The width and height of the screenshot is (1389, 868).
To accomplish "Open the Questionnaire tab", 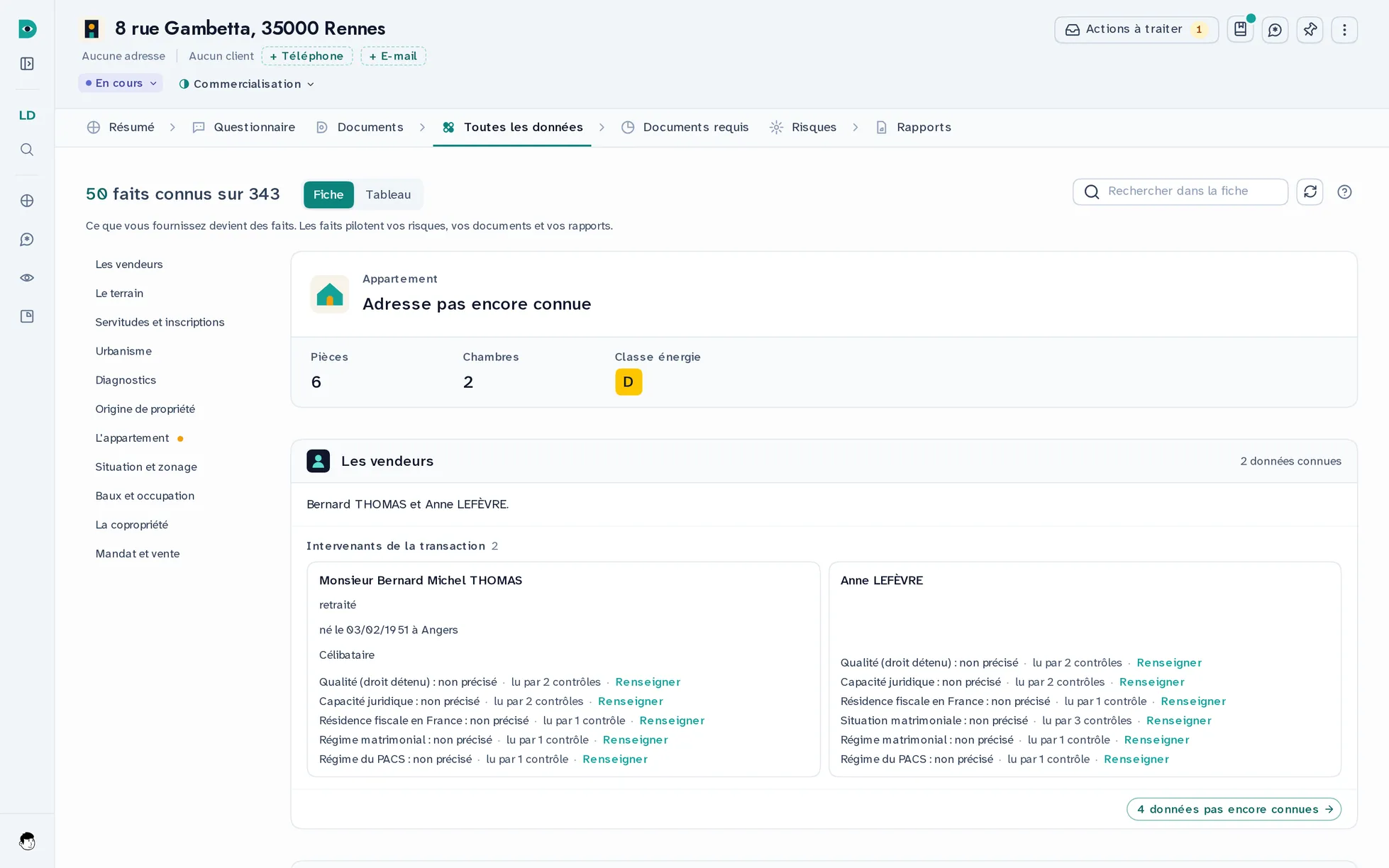I will (x=244, y=128).
